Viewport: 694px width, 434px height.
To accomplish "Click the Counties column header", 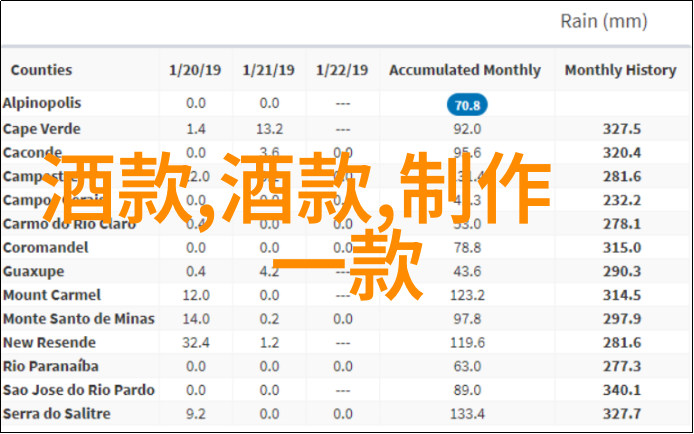I will pos(41,70).
